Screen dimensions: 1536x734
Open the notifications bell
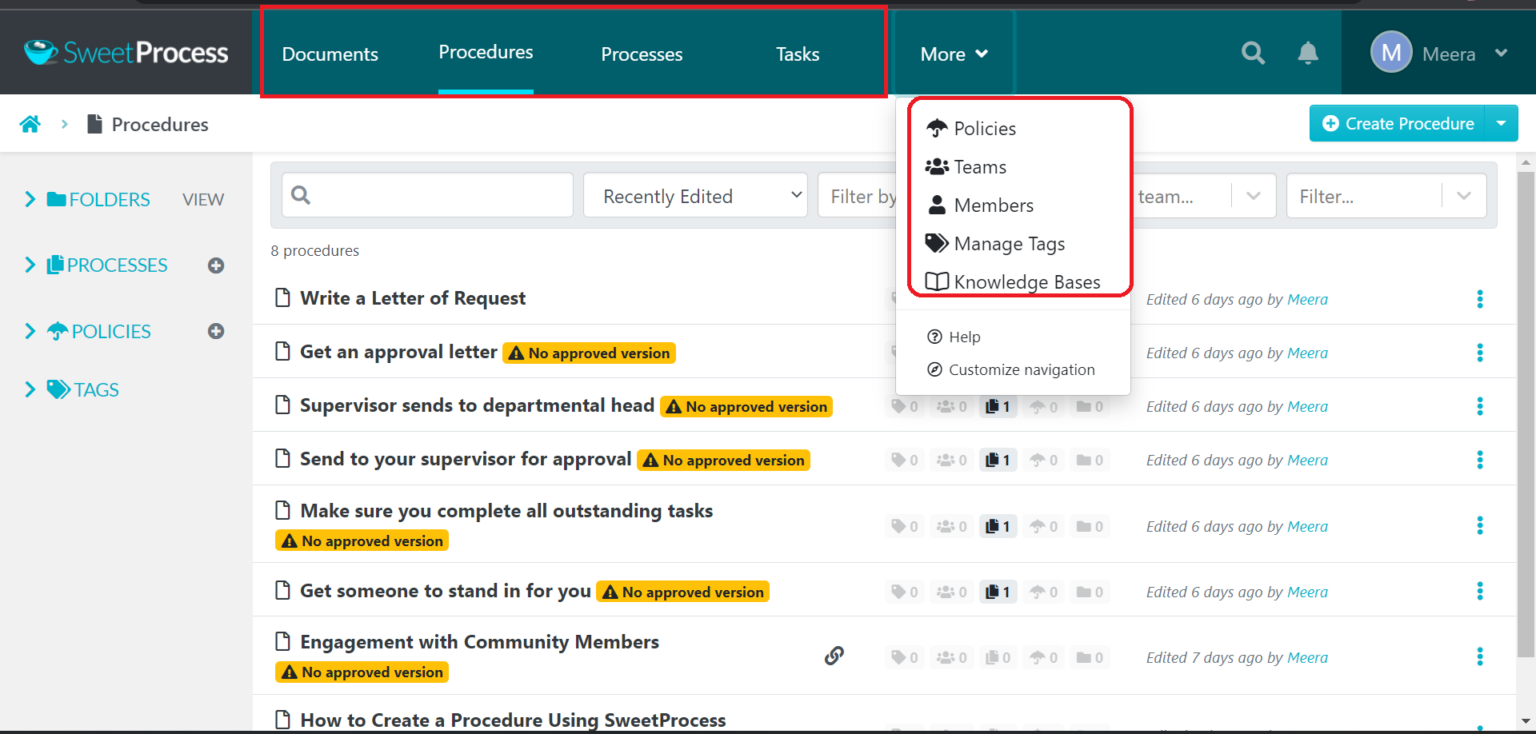click(1308, 53)
